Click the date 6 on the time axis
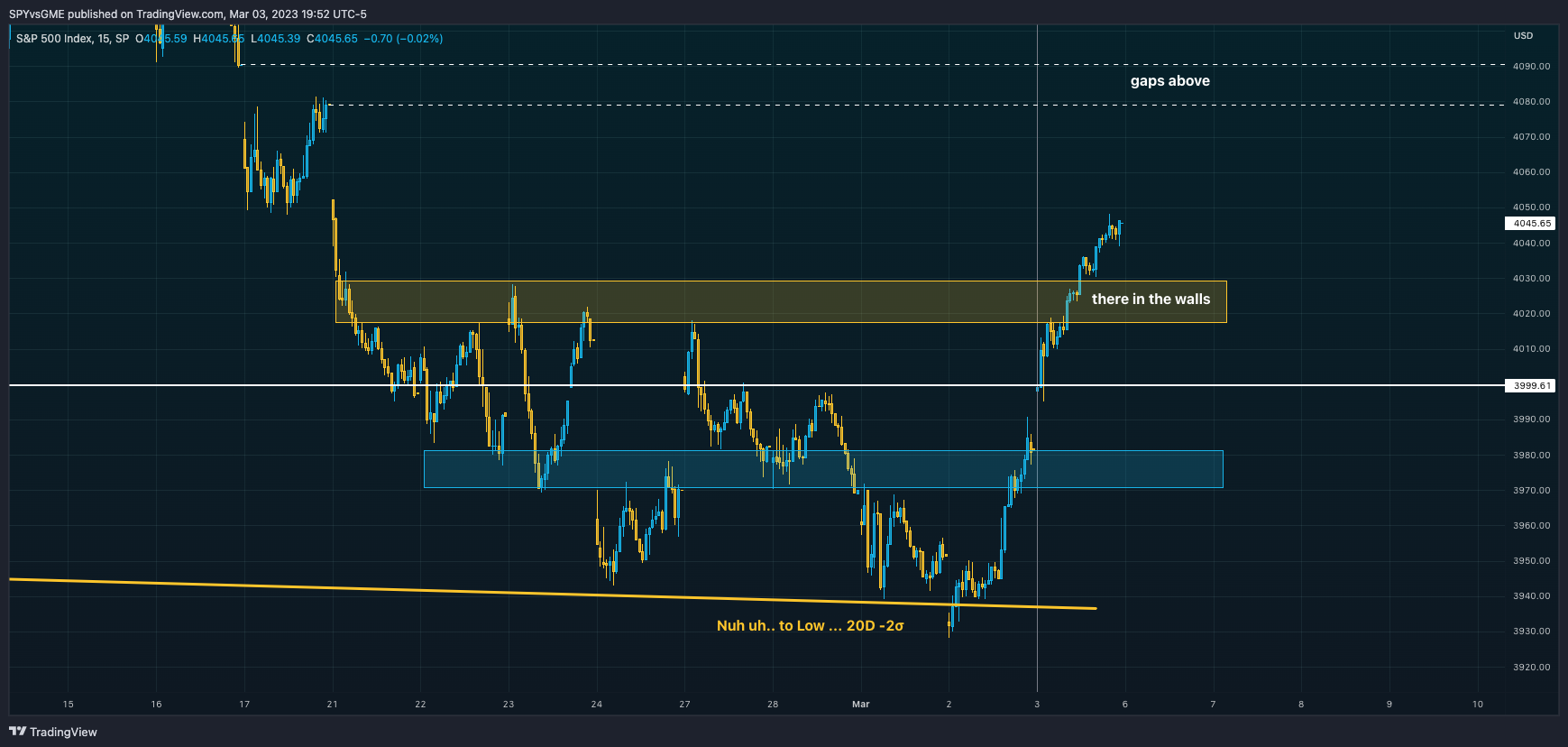The image size is (1568, 747). click(1124, 705)
